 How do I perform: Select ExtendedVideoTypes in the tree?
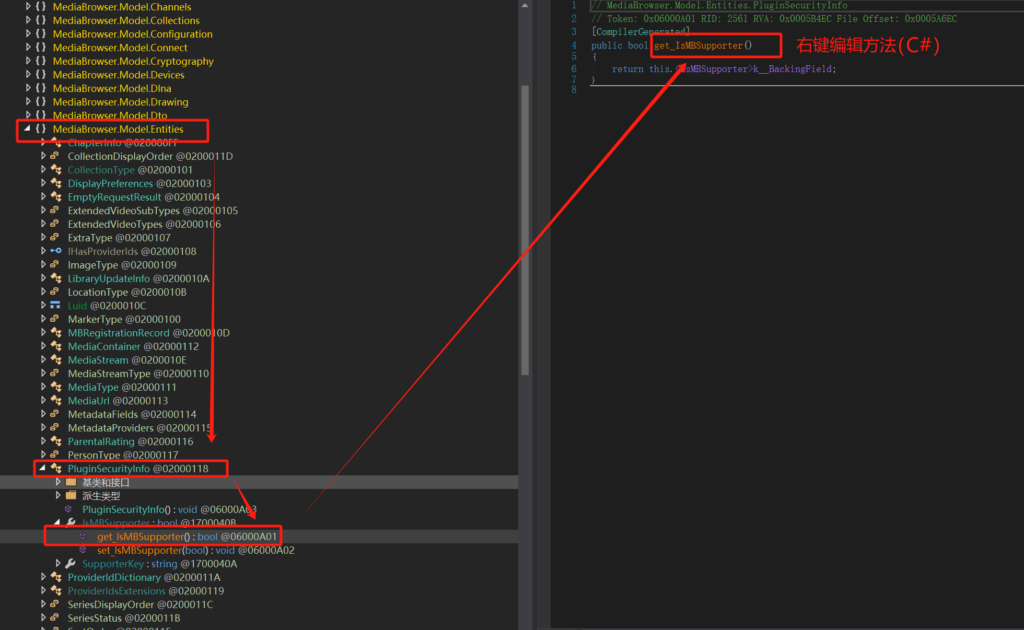pyautogui.click(x=144, y=225)
